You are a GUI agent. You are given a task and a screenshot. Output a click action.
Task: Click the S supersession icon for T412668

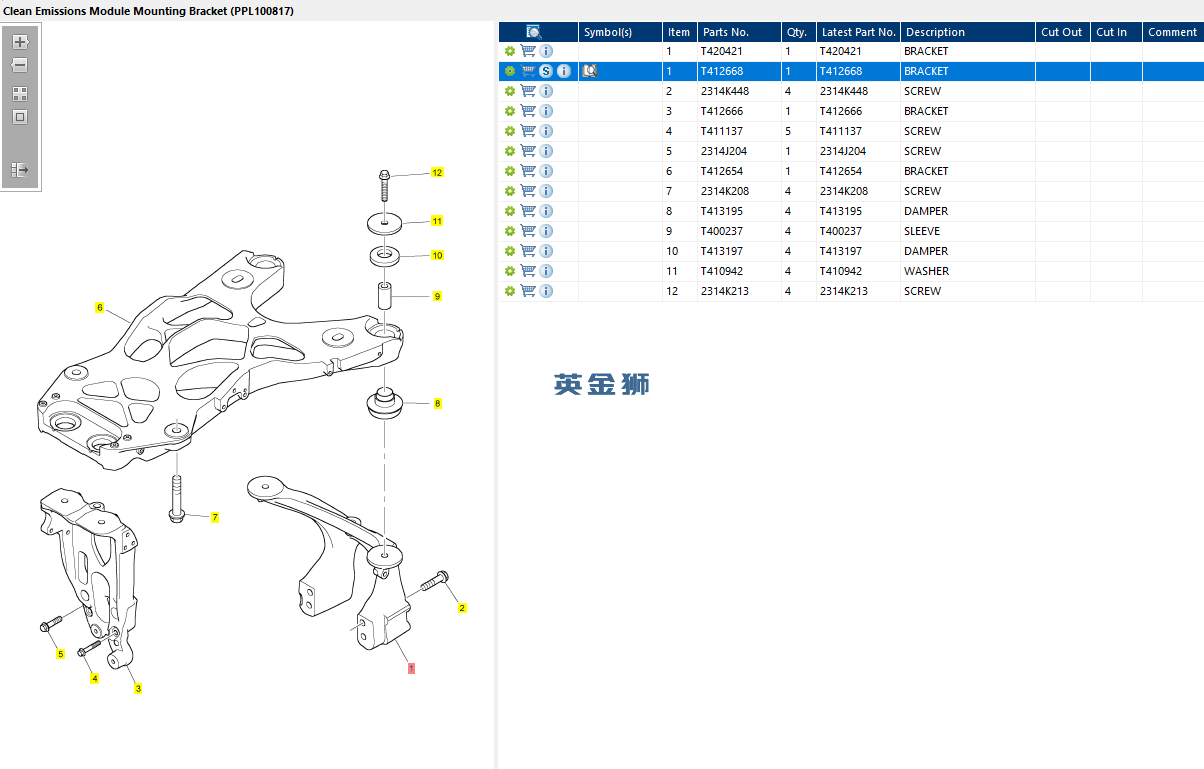(546, 71)
